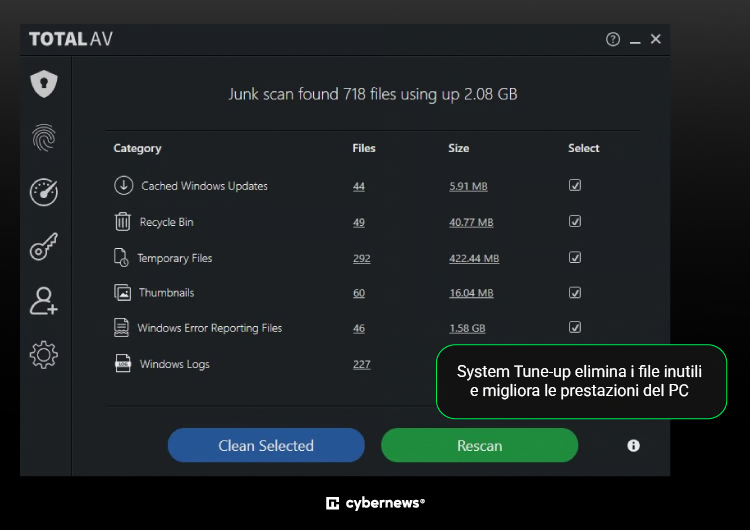
Task: Click the Files column header
Action: pos(364,148)
